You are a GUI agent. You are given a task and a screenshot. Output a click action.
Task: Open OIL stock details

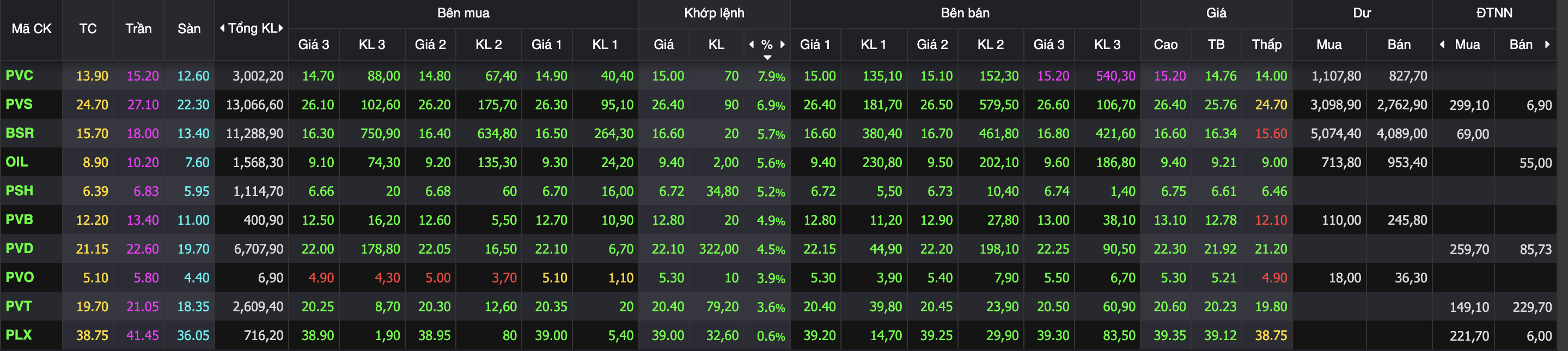[17, 162]
